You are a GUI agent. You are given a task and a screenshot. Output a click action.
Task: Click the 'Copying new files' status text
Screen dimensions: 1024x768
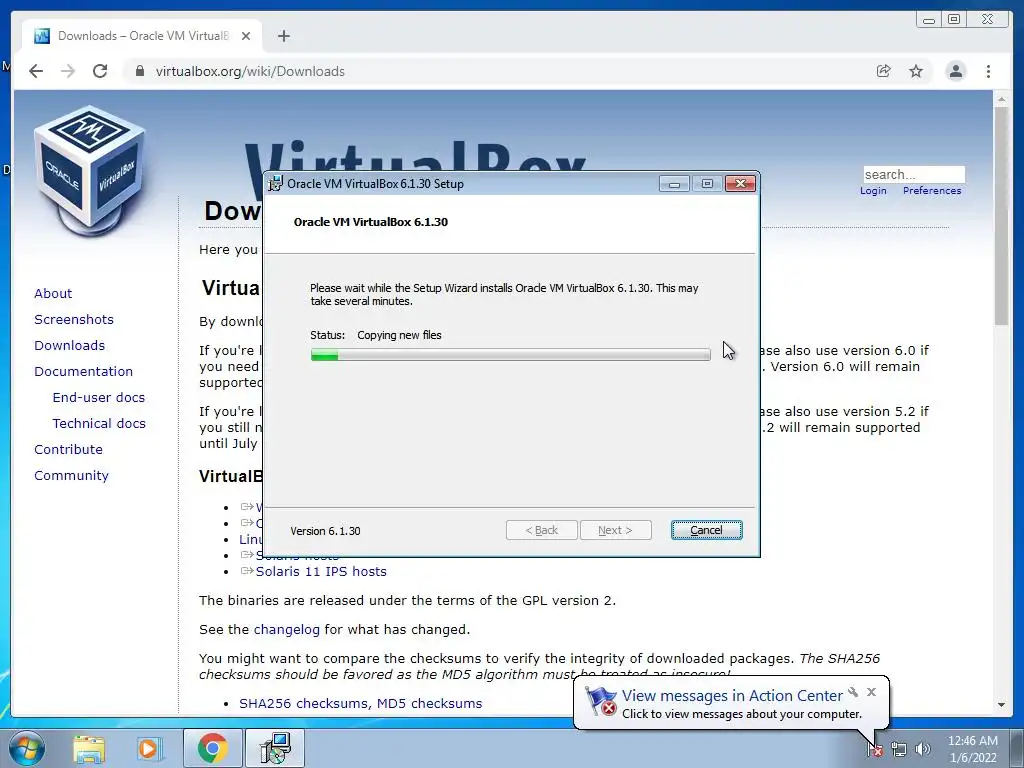pyautogui.click(x=399, y=335)
